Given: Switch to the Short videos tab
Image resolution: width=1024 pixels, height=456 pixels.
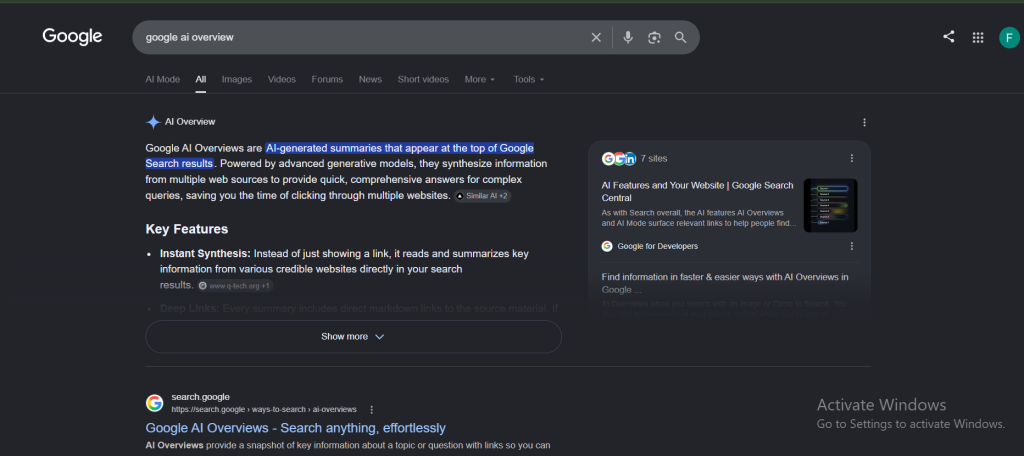Looking at the screenshot, I should click(423, 79).
